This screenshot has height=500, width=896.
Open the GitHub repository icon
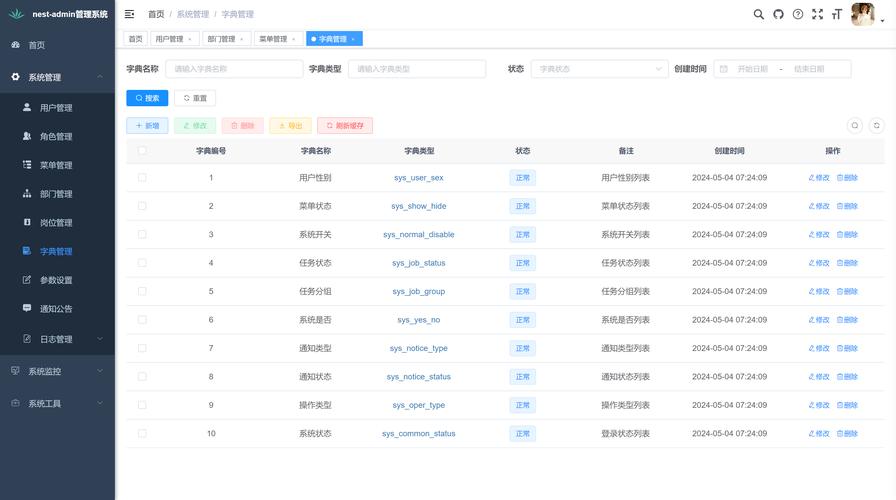(778, 14)
